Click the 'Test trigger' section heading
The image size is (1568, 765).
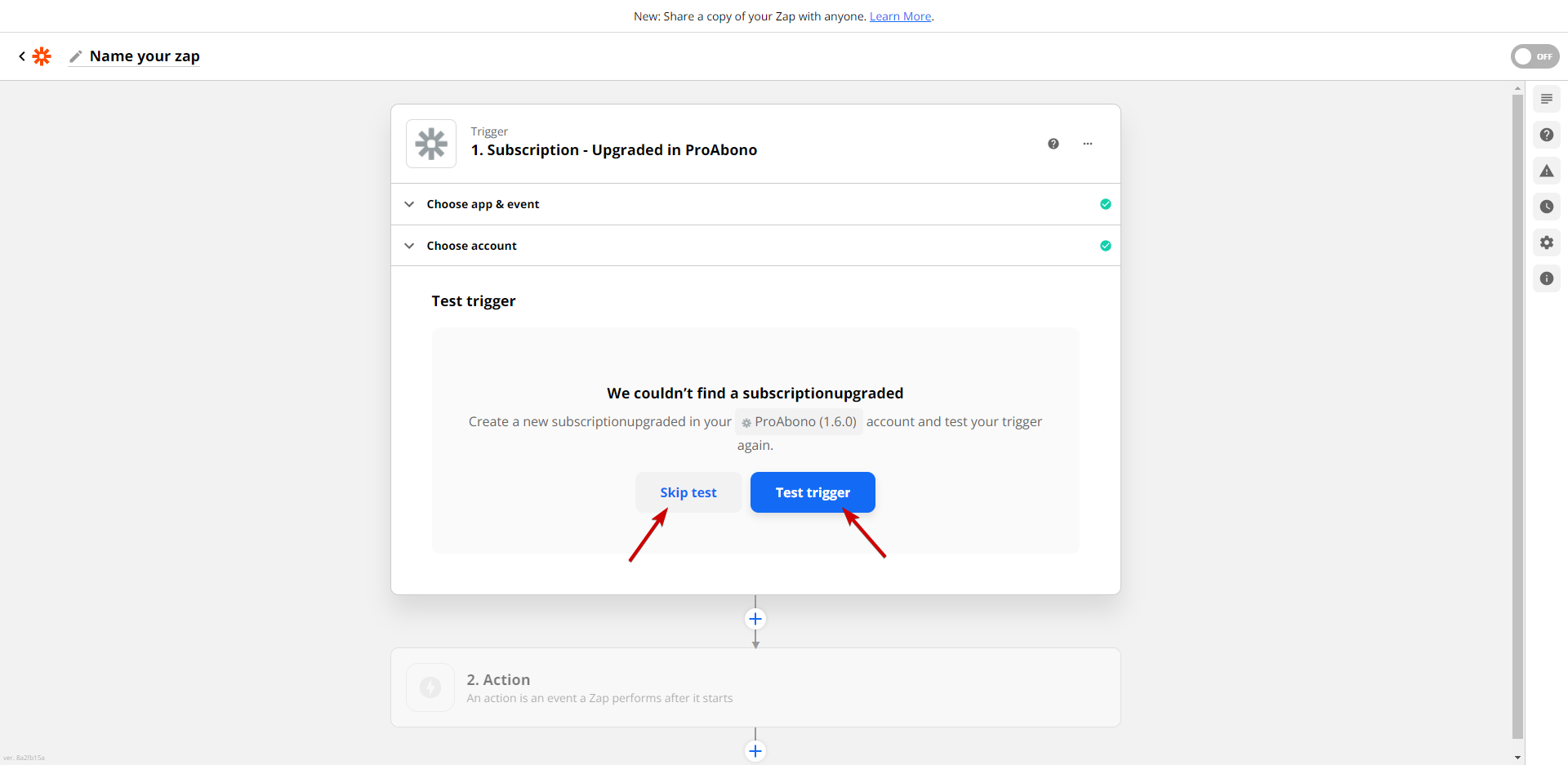tap(474, 301)
